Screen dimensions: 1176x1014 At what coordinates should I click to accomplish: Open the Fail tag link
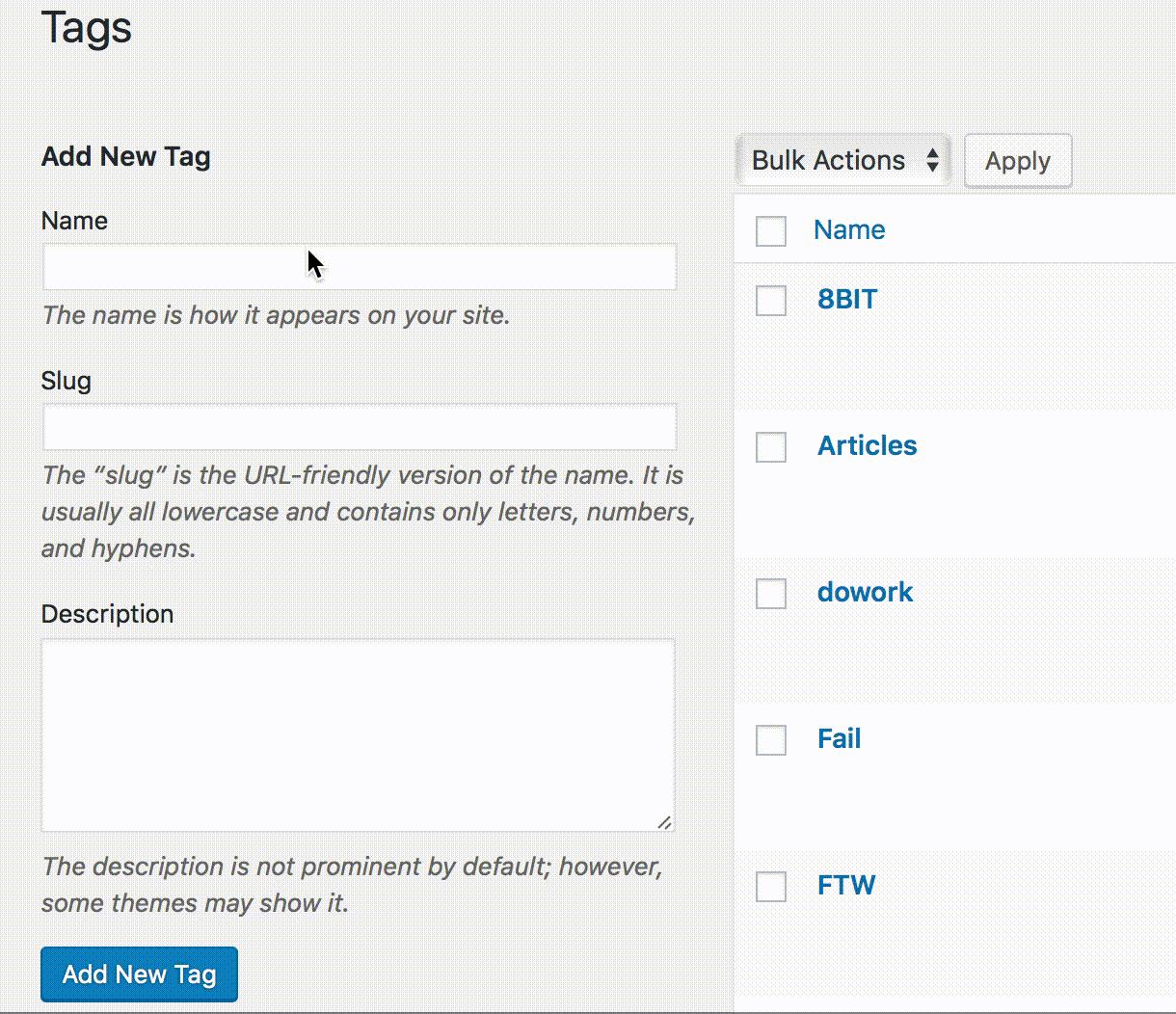(839, 738)
